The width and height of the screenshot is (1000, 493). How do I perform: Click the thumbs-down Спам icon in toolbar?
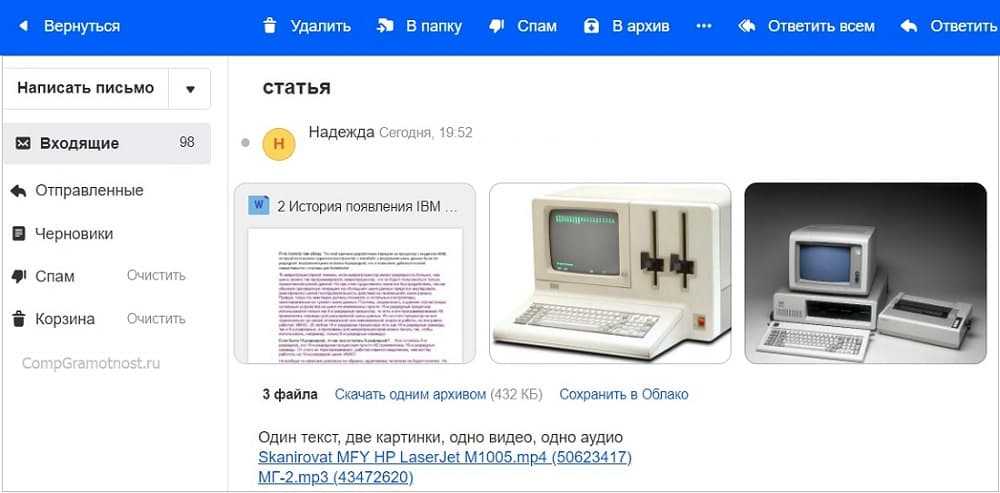point(497,26)
